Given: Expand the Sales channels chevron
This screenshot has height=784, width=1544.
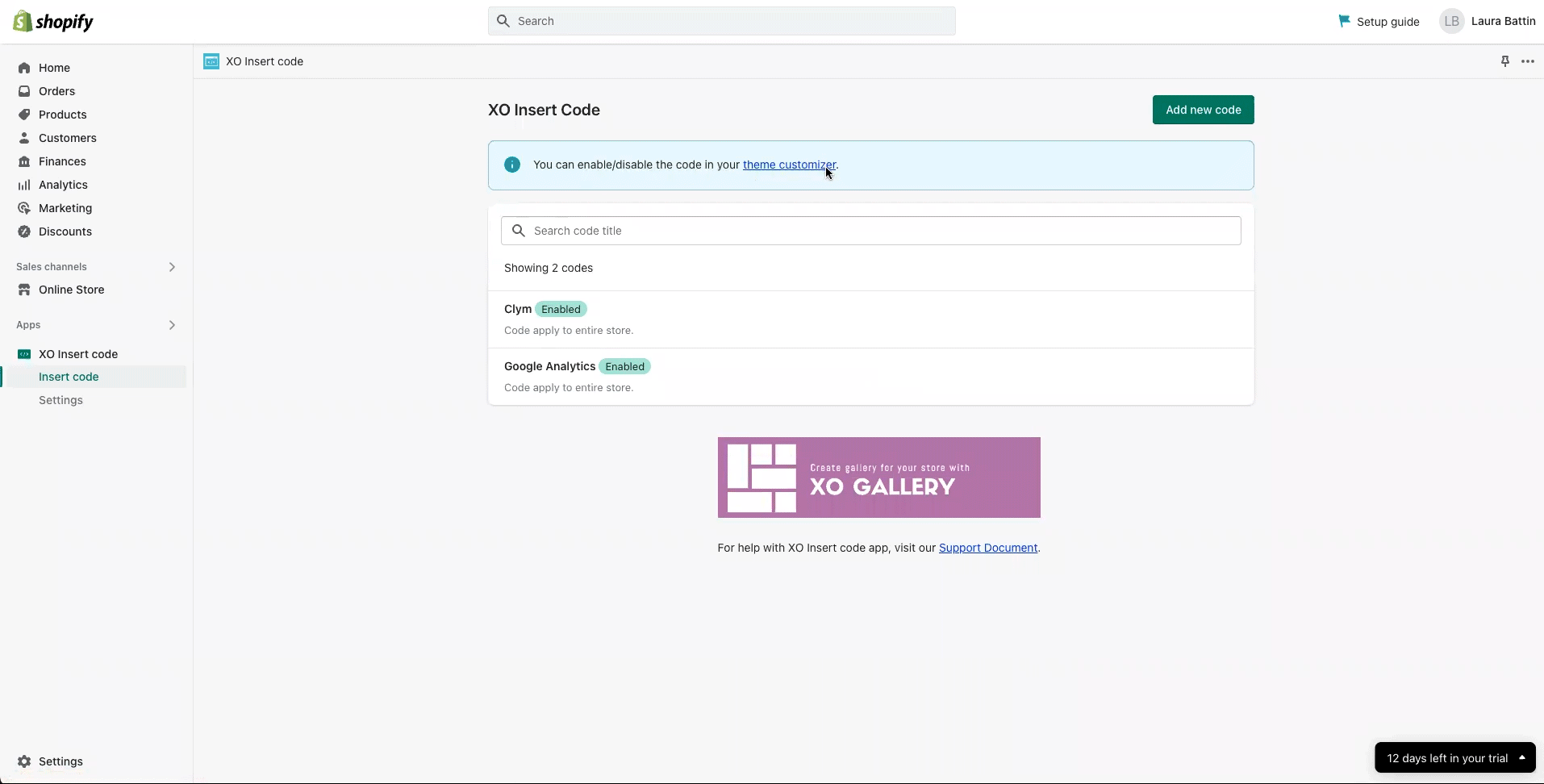Looking at the screenshot, I should (x=172, y=267).
